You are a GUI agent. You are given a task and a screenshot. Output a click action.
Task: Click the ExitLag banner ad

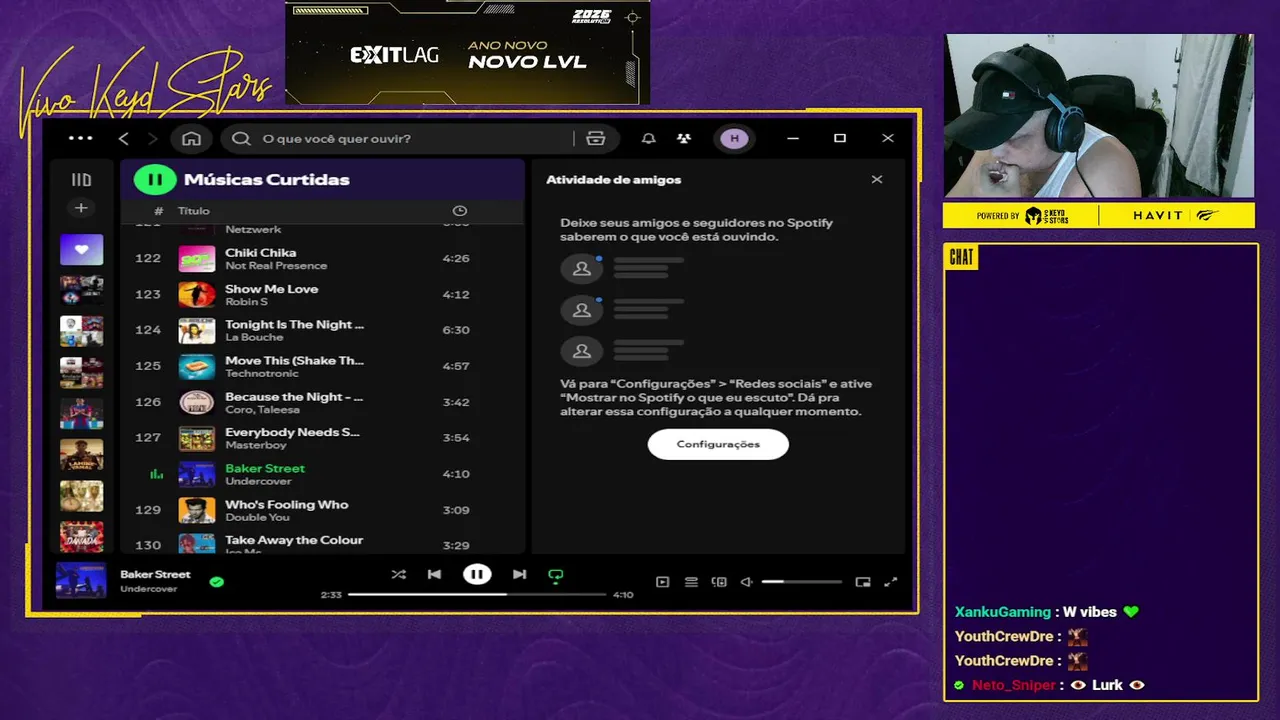(x=467, y=52)
